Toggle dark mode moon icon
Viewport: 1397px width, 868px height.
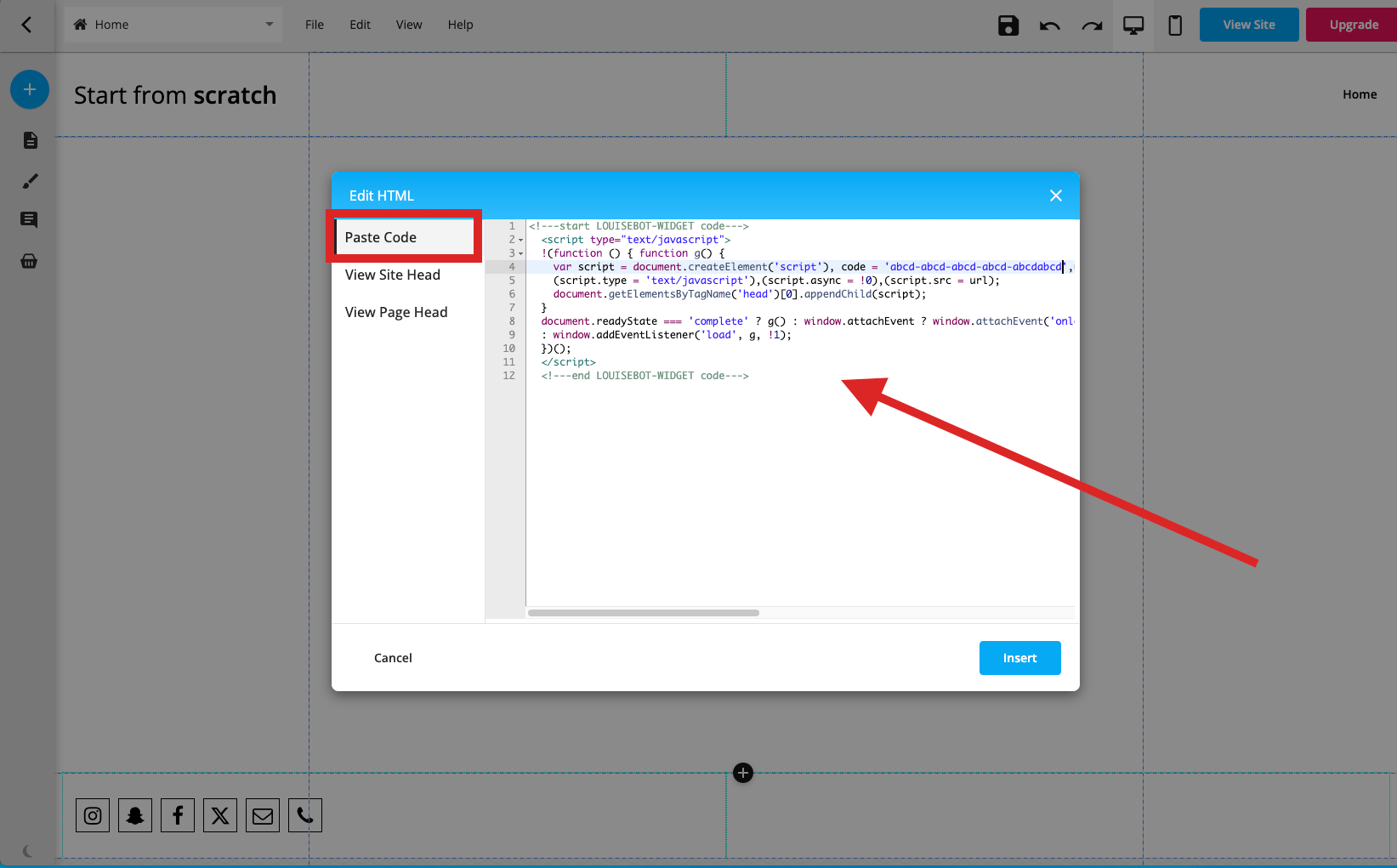(x=27, y=851)
